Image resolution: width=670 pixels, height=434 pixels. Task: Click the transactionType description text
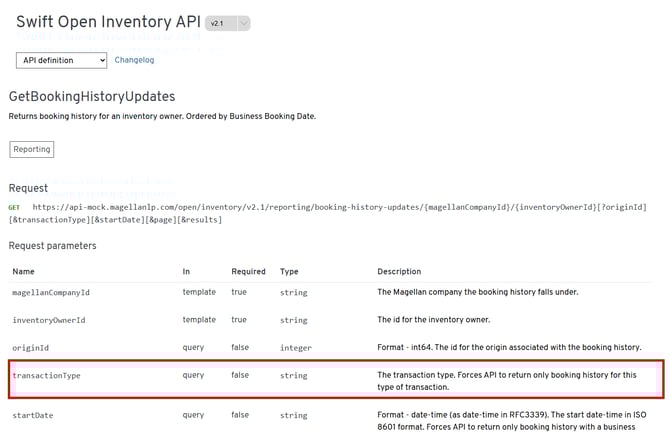click(x=508, y=381)
